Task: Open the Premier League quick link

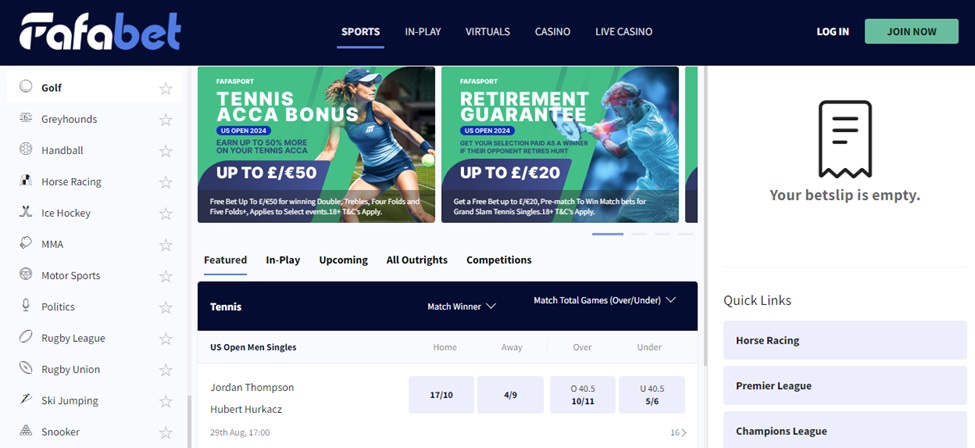Action: (844, 386)
